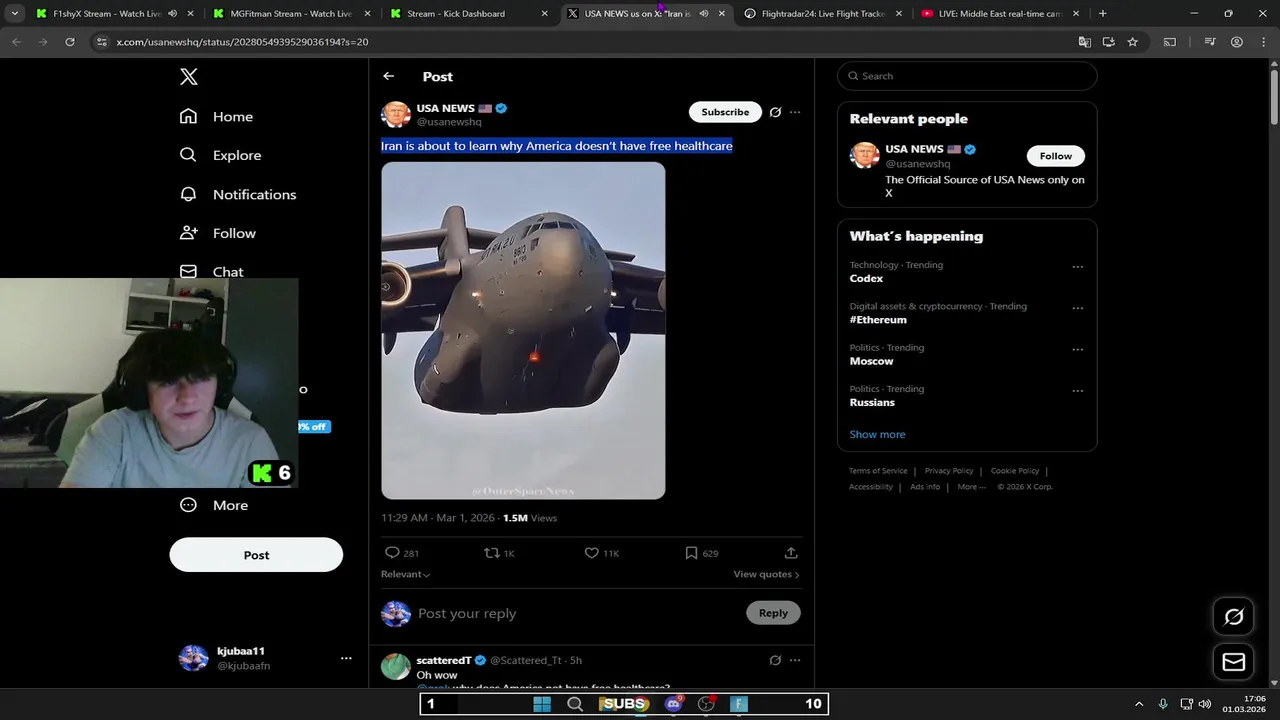Expand the footer More dropdown
This screenshot has height=720, width=1280.
click(x=971, y=487)
